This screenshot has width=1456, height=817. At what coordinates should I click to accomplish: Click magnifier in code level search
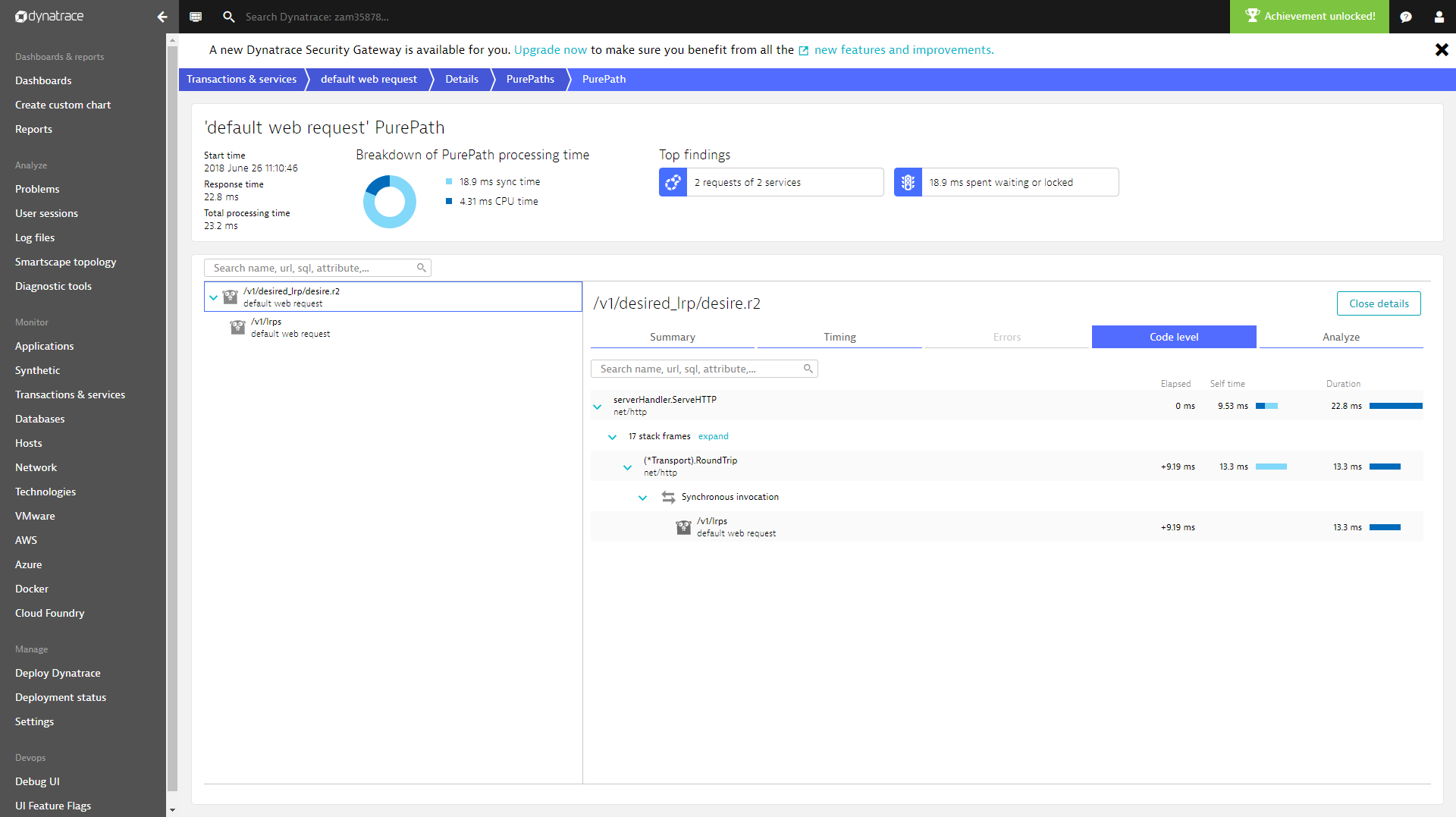click(x=808, y=369)
